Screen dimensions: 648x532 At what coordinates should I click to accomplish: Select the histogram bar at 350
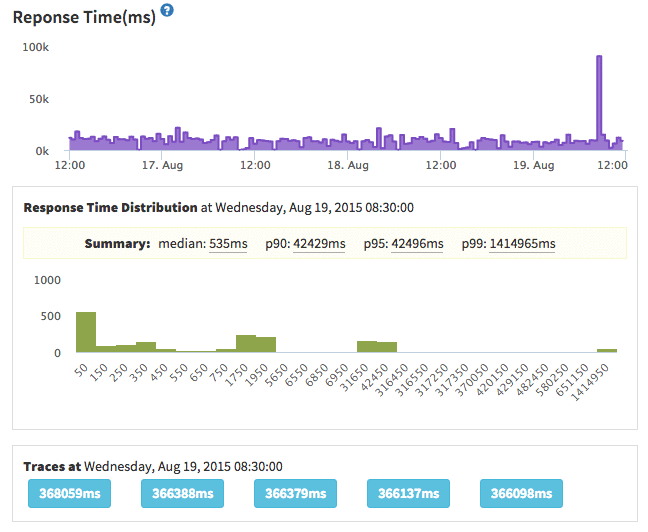(x=146, y=347)
